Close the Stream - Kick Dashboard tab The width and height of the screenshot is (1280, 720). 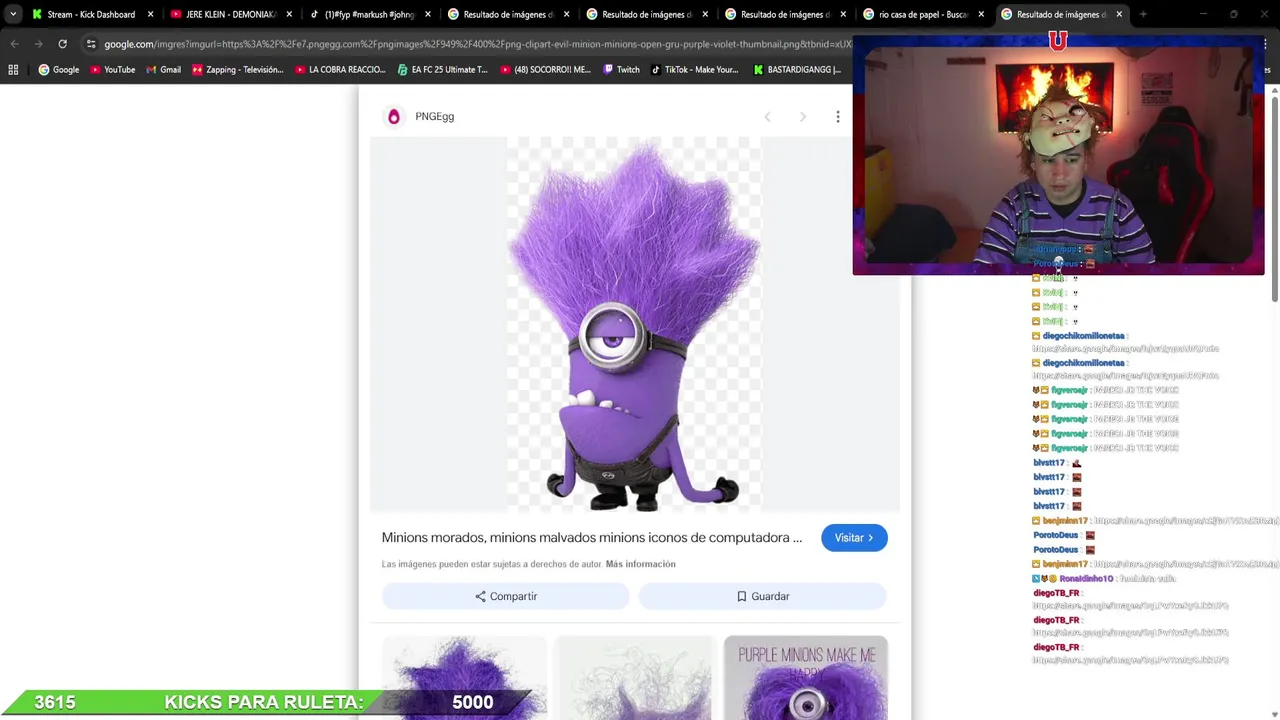(150, 14)
